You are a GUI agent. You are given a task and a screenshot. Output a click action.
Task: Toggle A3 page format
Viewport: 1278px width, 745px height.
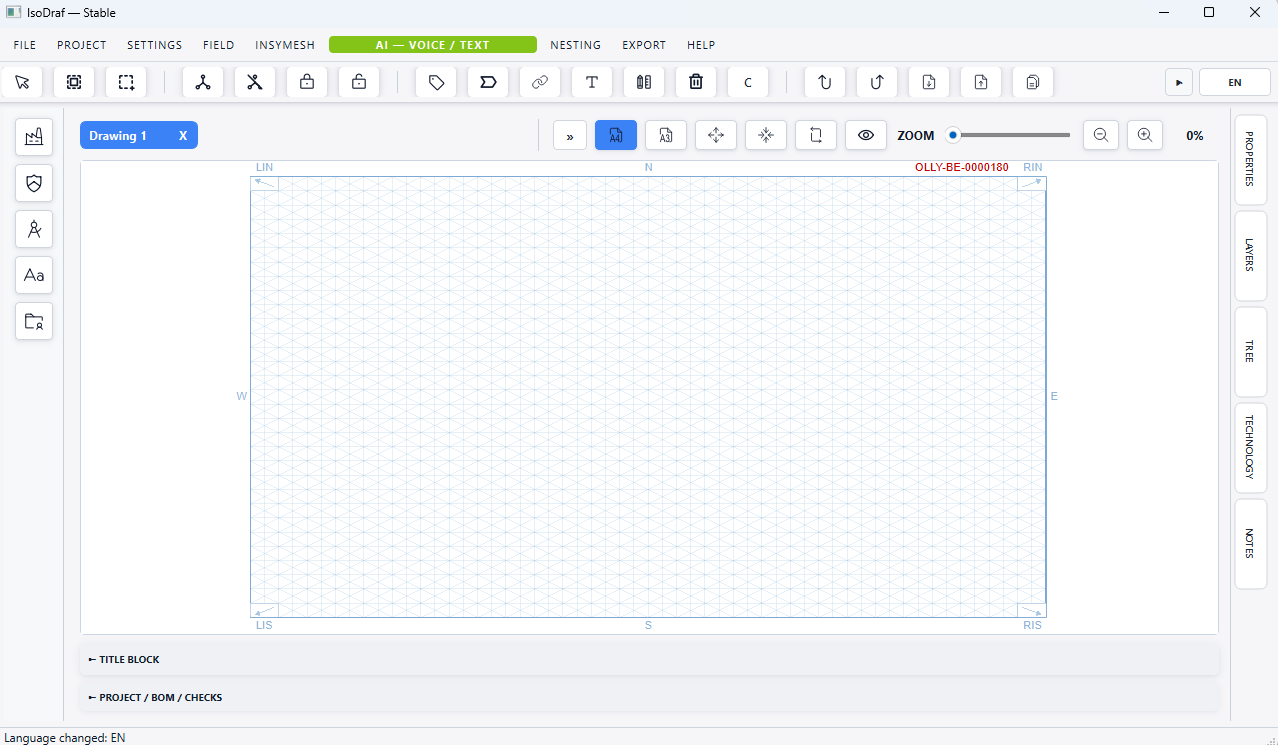666,135
